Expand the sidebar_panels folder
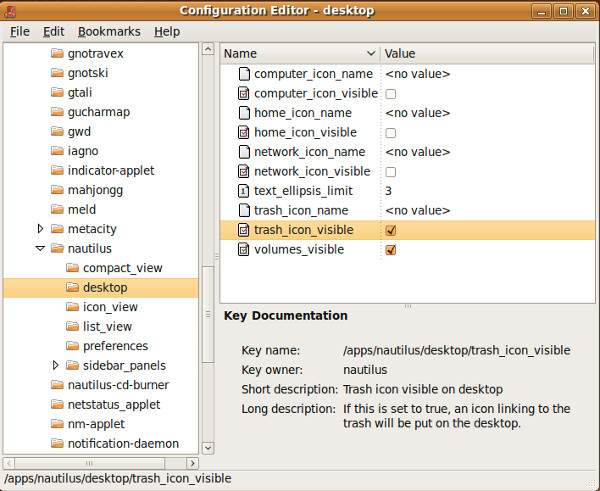This screenshot has height=491, width=600. click(55, 365)
